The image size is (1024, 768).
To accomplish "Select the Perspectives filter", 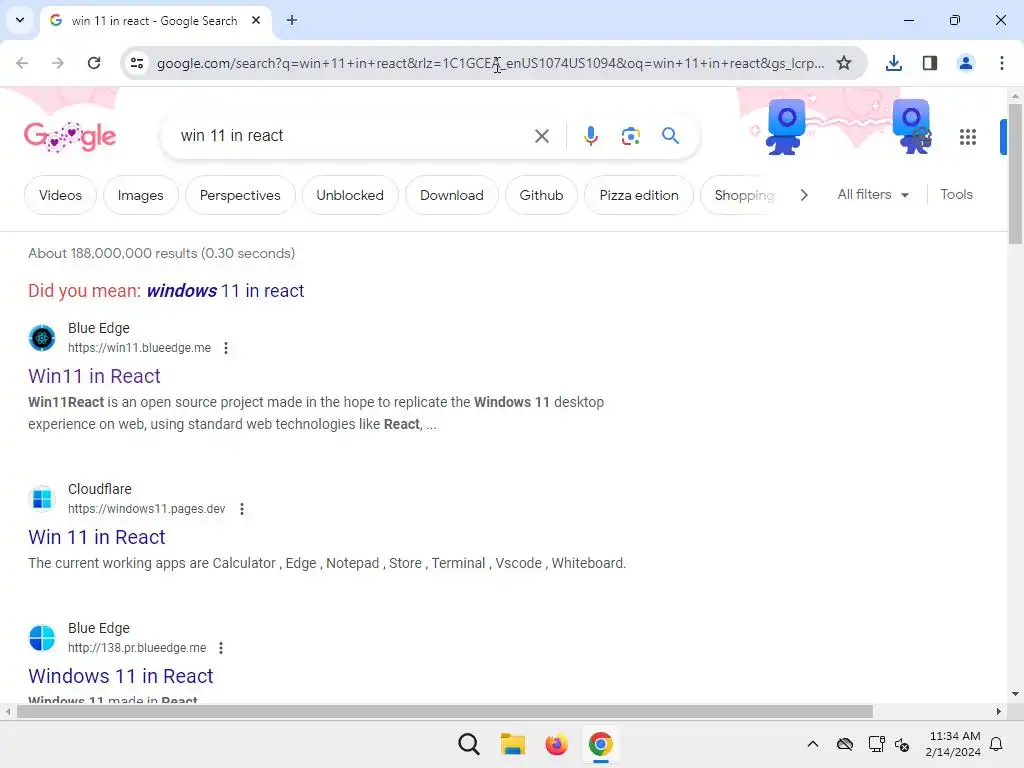I will pos(240,195).
